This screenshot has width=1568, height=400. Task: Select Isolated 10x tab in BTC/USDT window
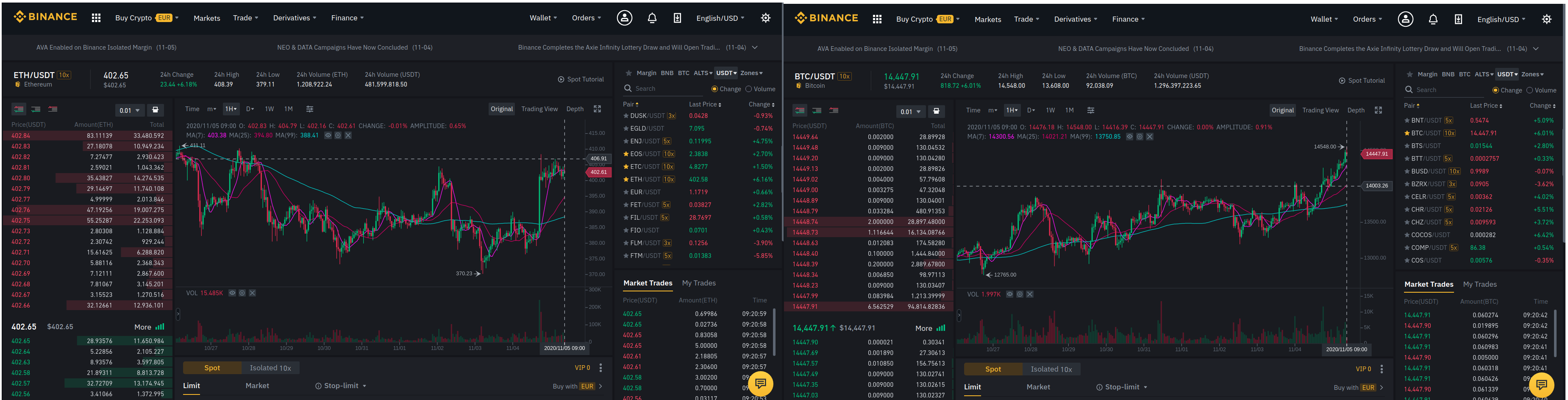(x=1051, y=369)
